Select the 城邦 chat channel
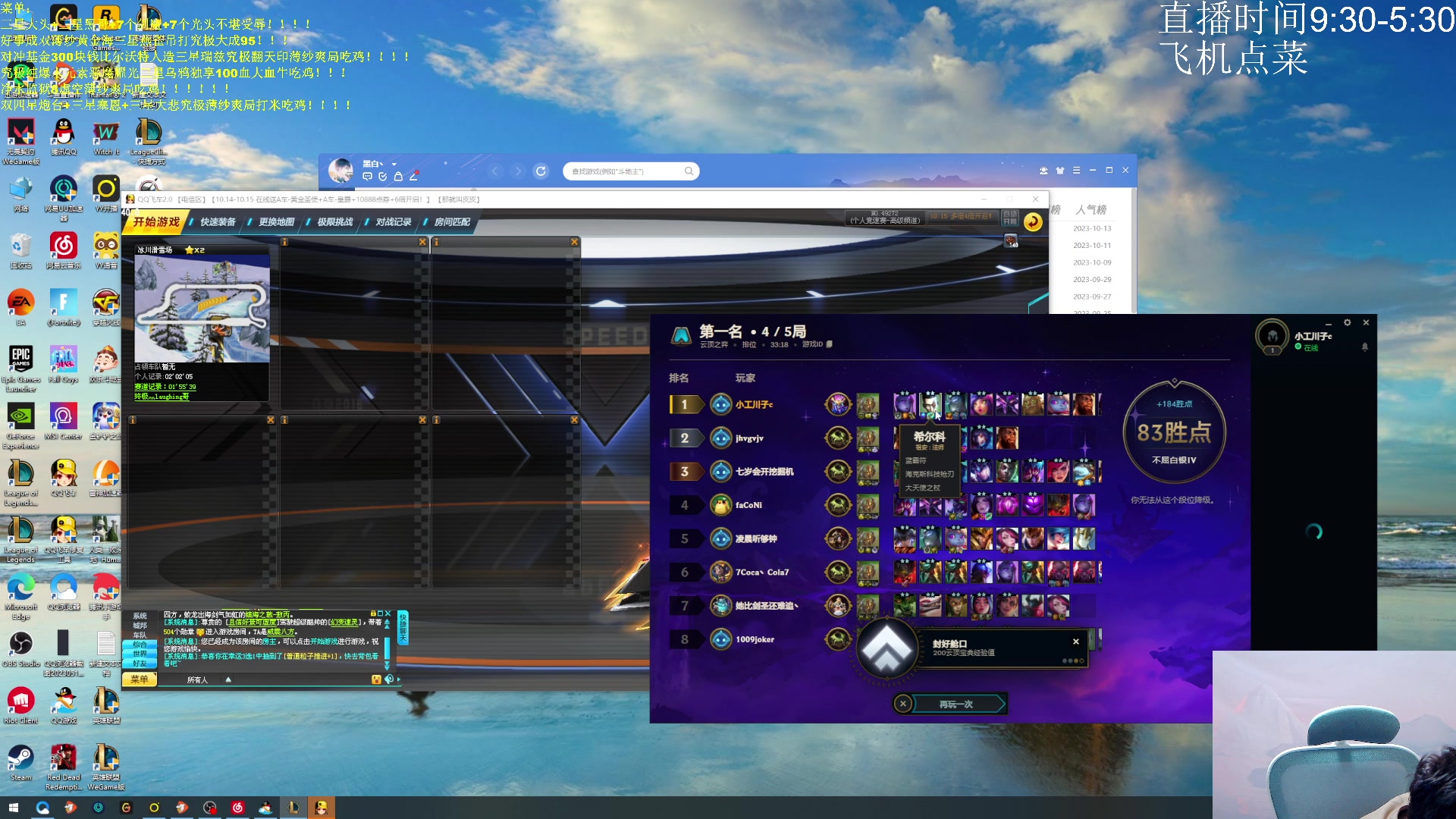The height and width of the screenshot is (819, 1456). coord(140,626)
